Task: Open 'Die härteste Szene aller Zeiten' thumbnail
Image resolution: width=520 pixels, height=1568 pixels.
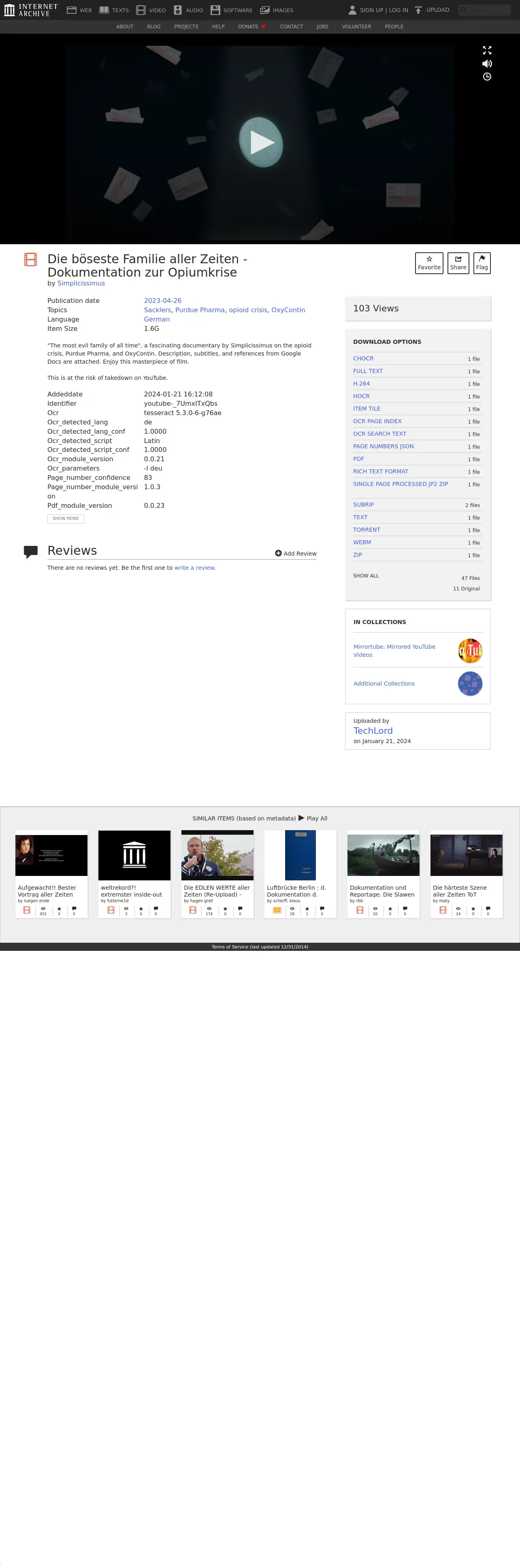Action: [x=467, y=855]
